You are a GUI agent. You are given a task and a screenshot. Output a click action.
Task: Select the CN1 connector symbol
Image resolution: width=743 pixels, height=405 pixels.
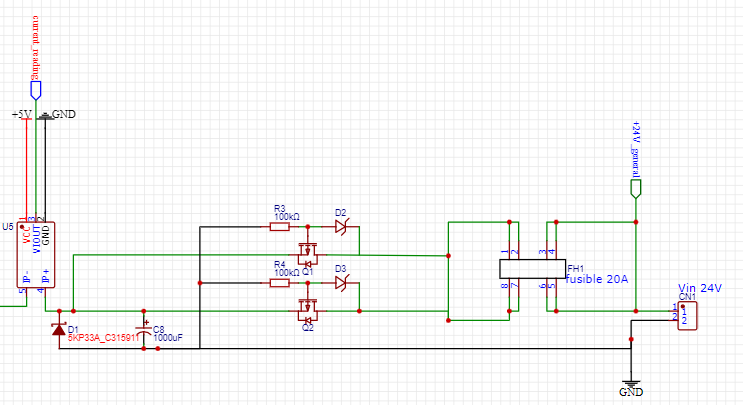point(687,316)
